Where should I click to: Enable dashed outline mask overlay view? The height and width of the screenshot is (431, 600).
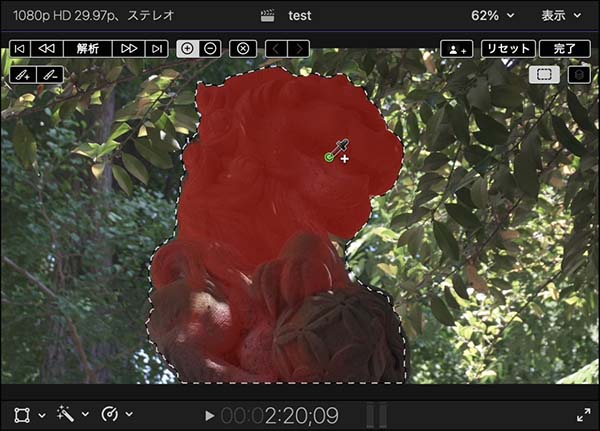coord(544,75)
